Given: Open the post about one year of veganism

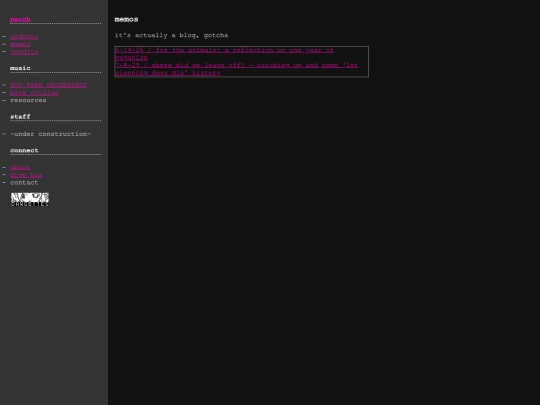Looking at the screenshot, I should [224, 54].
